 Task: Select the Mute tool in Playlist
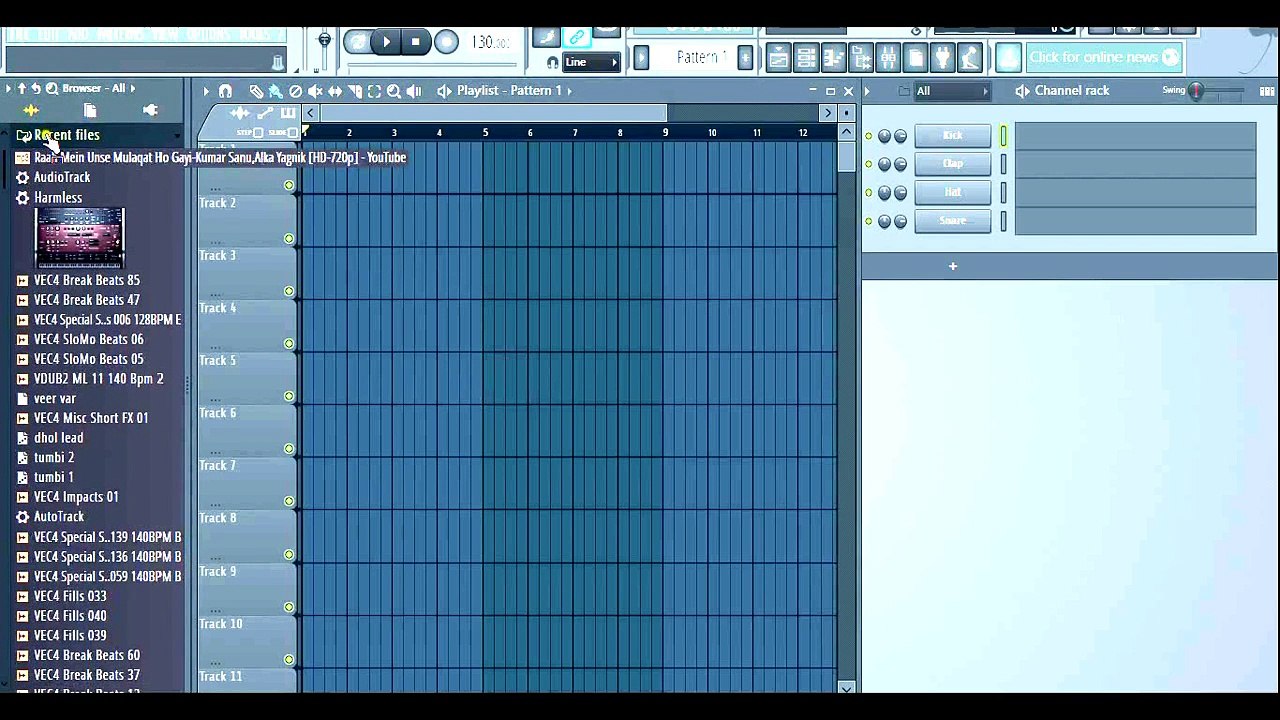pyautogui.click(x=315, y=91)
